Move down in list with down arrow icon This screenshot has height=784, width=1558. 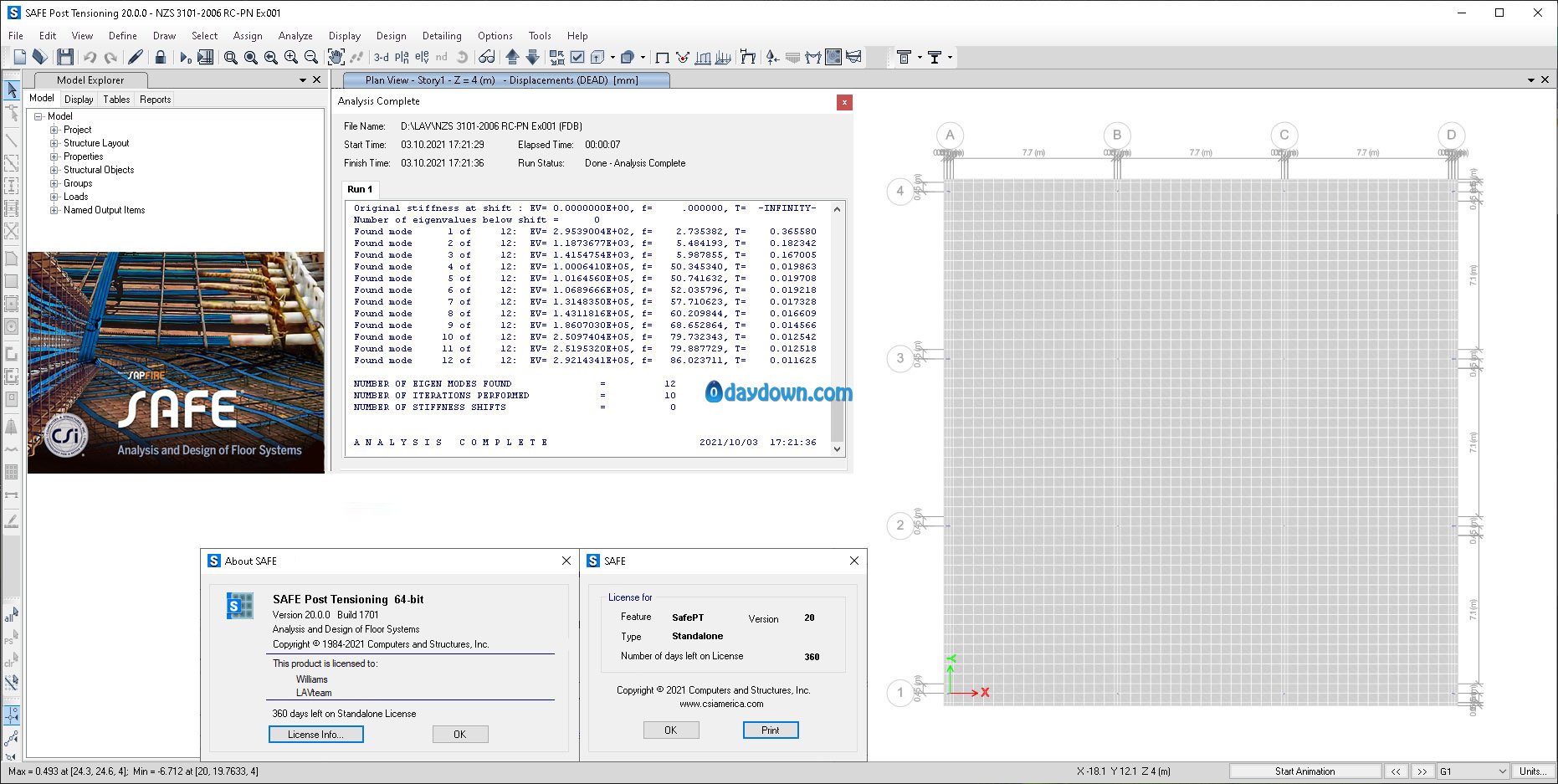pyautogui.click(x=532, y=57)
